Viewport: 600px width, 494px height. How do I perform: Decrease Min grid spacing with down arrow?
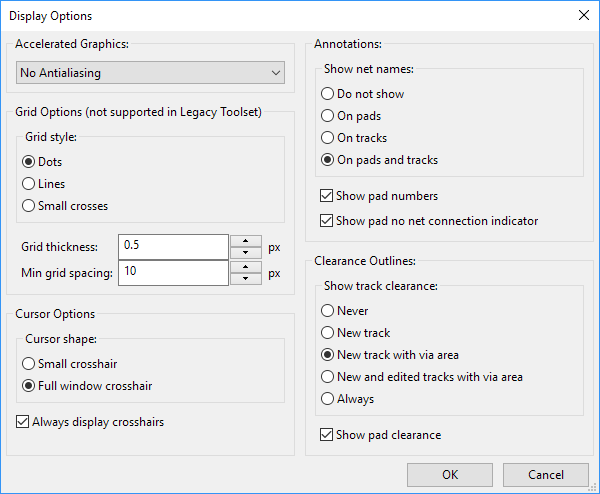point(246,279)
